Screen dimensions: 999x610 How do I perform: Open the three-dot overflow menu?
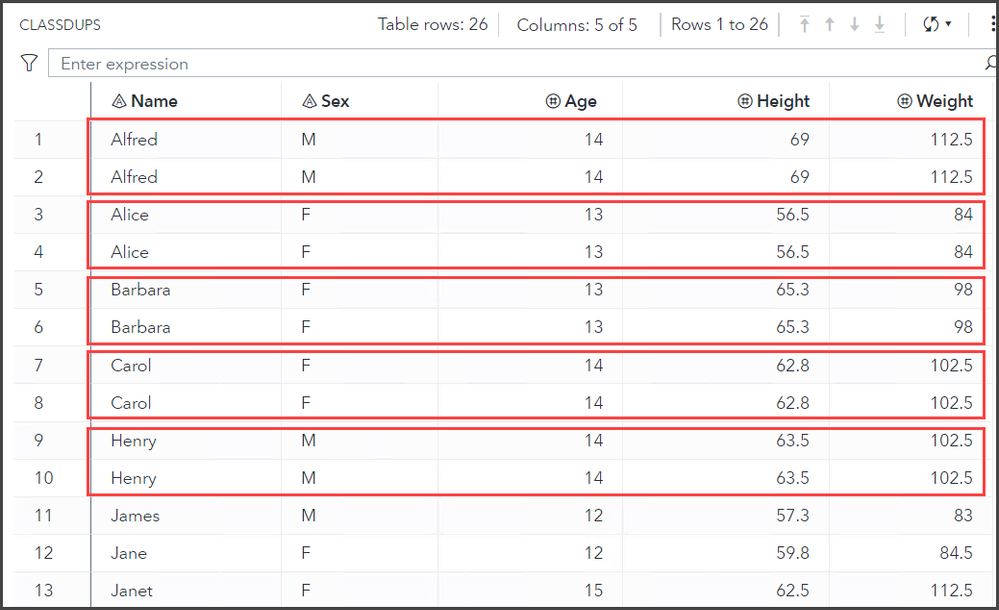[x=995, y=23]
